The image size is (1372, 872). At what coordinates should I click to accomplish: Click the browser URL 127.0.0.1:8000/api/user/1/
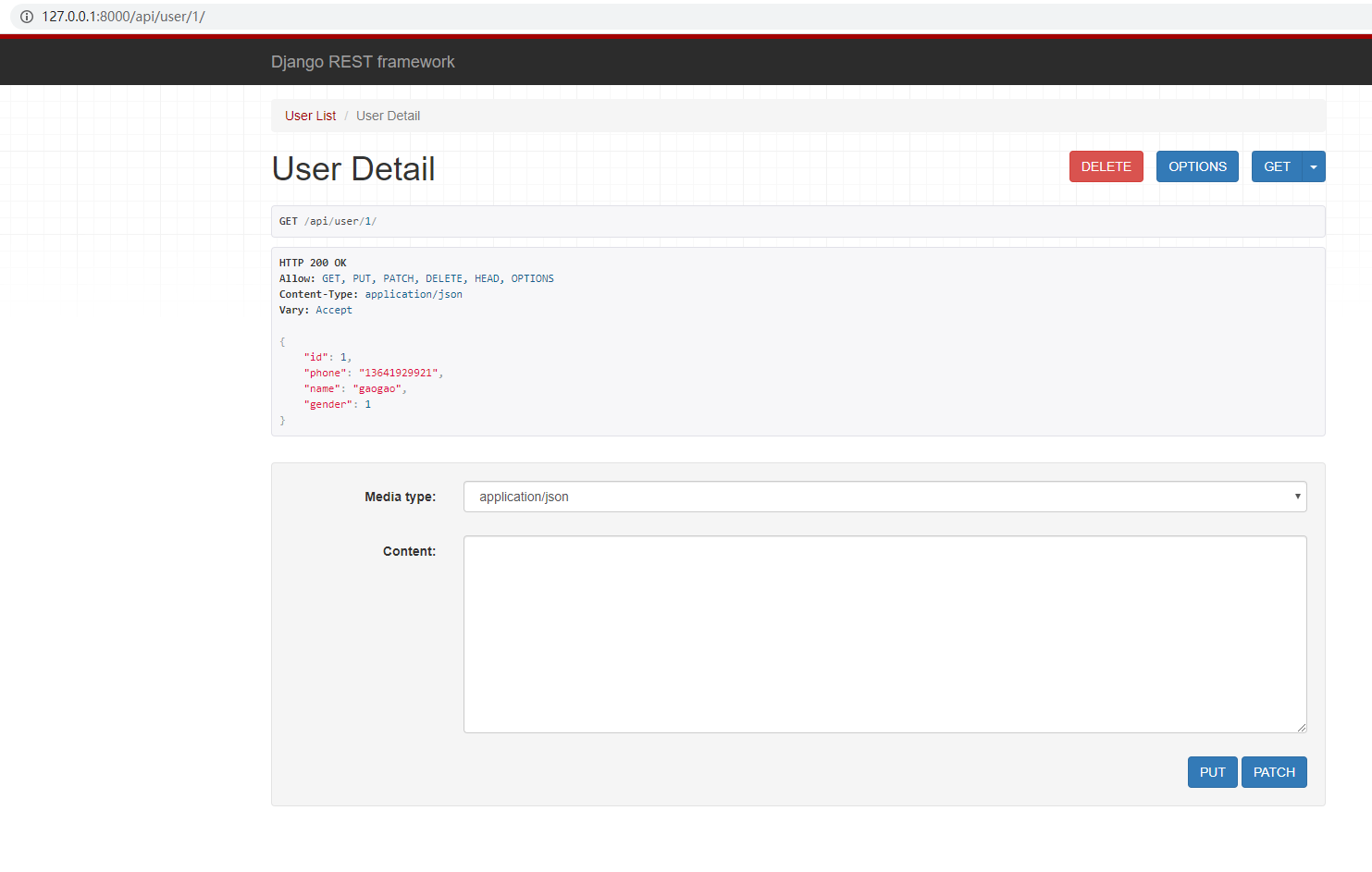coord(123,17)
